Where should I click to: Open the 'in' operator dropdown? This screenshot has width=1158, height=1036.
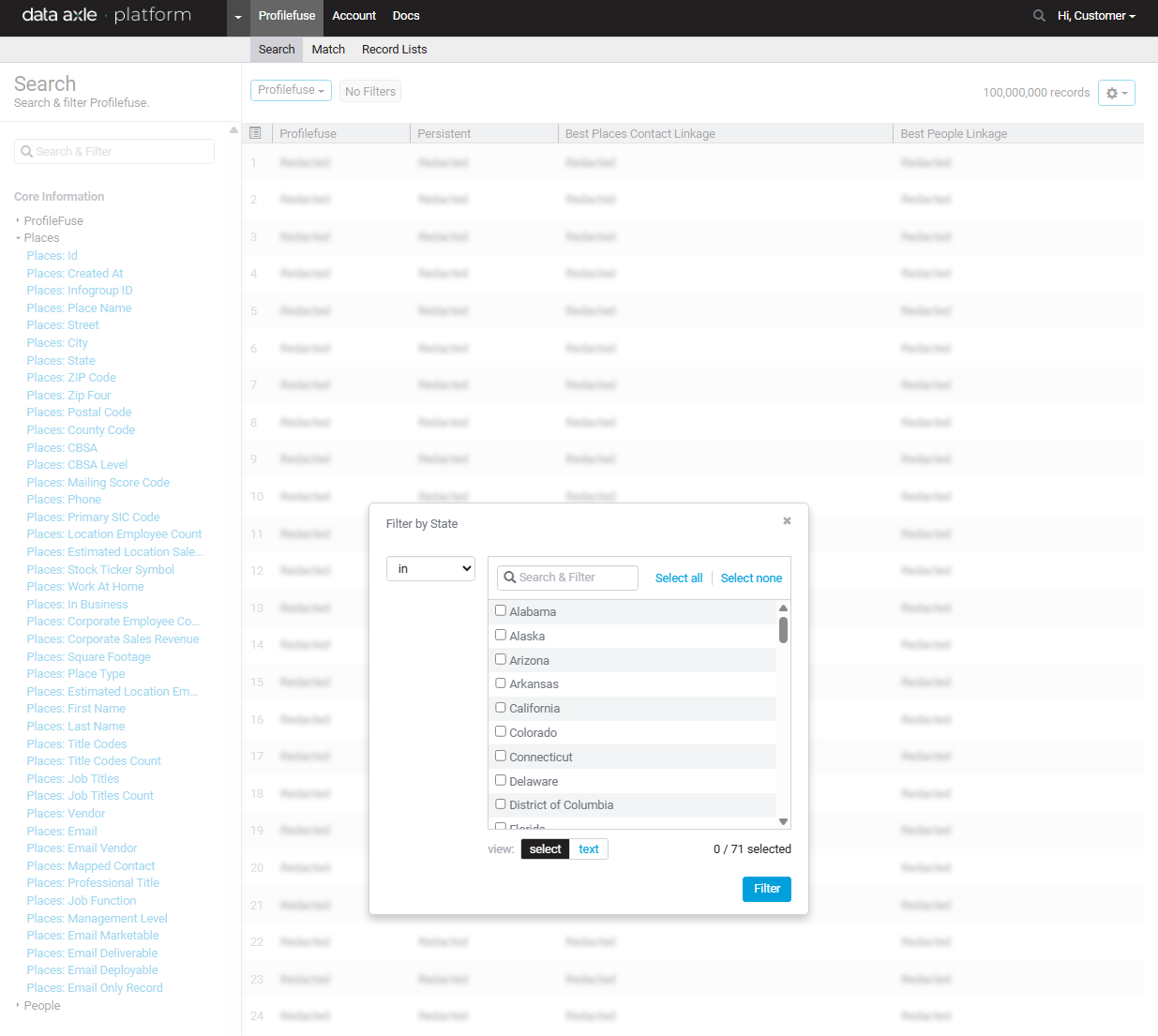(430, 569)
